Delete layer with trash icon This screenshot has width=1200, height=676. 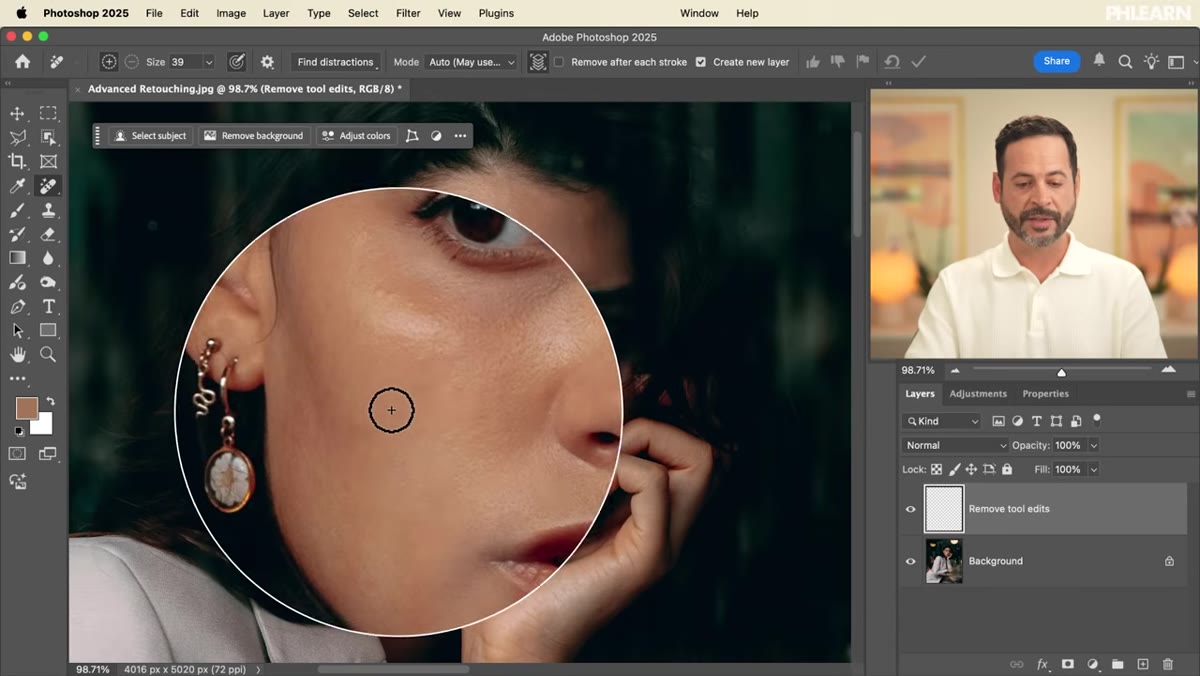[x=1168, y=664]
